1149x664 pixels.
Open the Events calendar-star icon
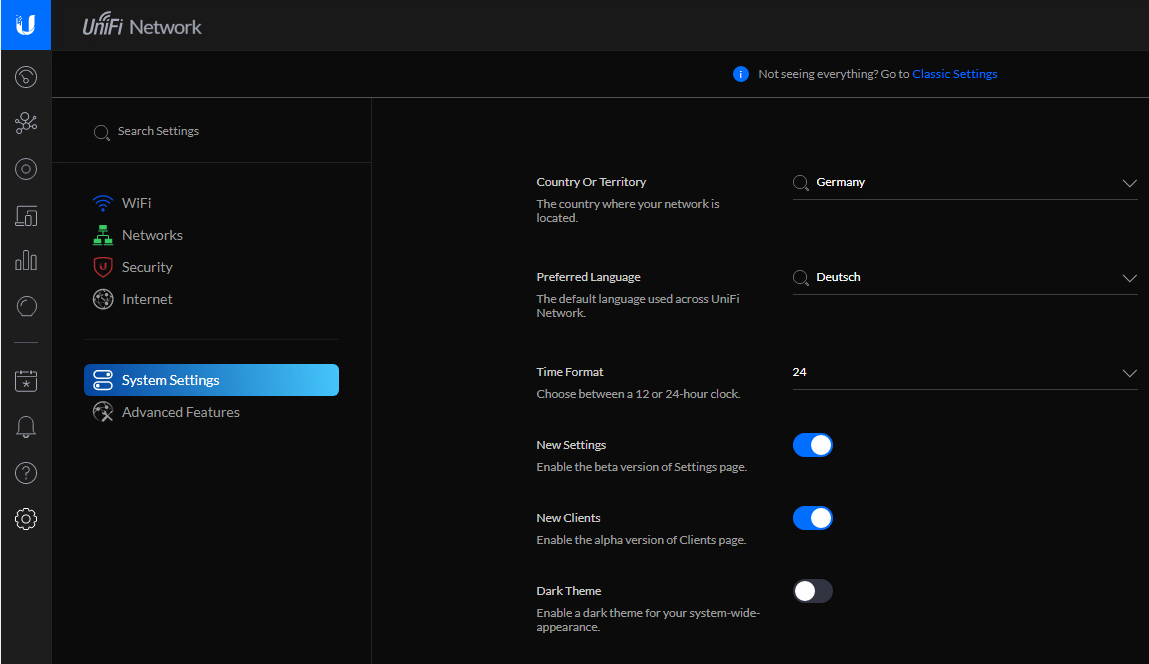(26, 381)
